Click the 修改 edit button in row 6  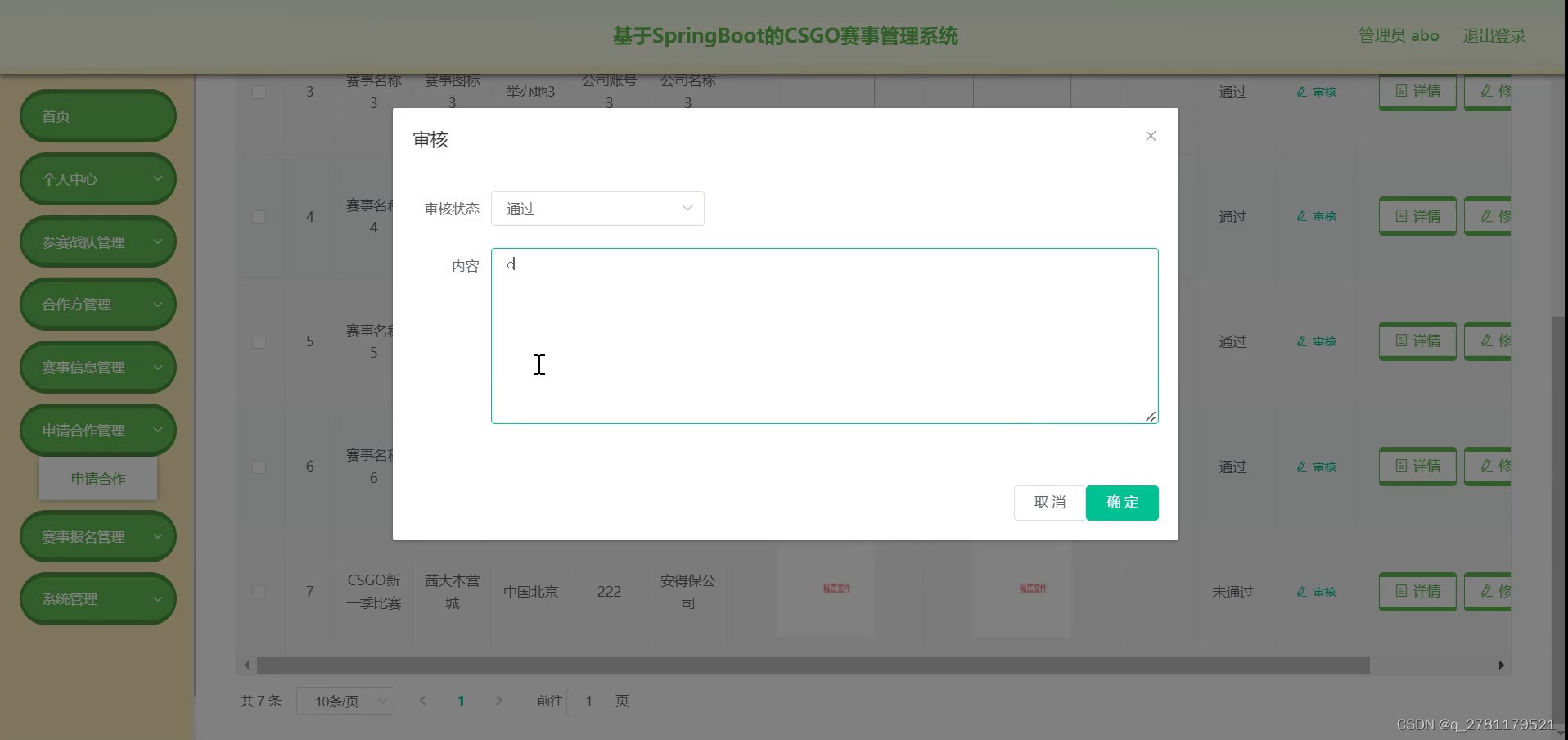pos(1488,466)
